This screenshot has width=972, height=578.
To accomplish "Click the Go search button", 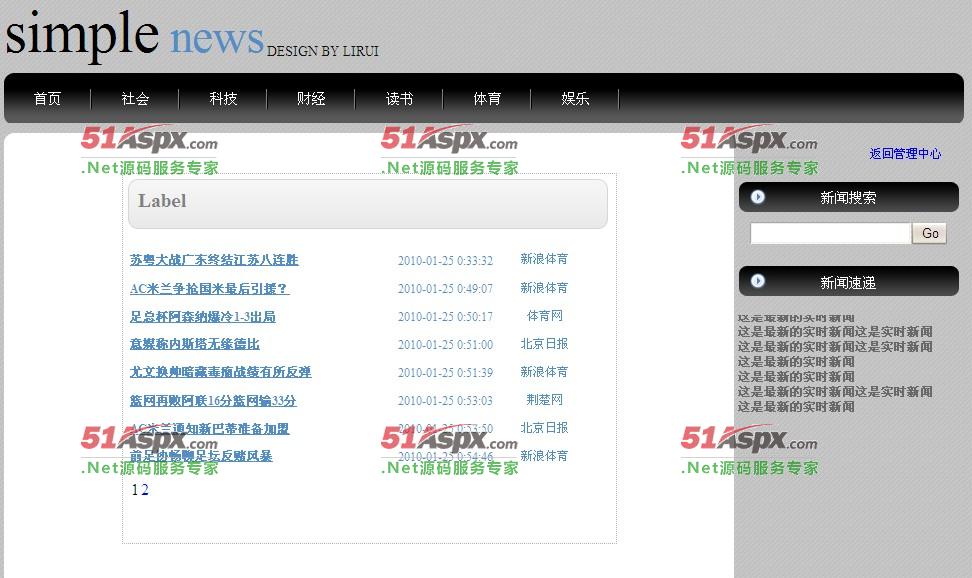I will pos(929,233).
